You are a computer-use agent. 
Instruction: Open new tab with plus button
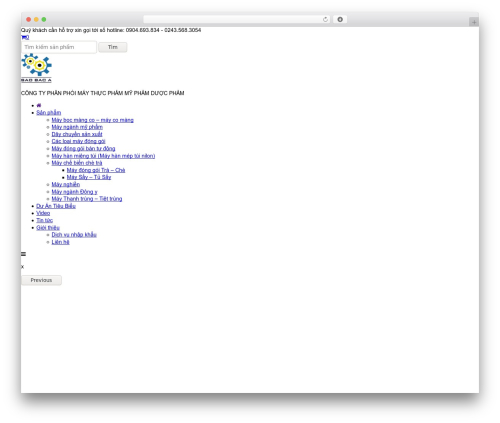click(474, 22)
